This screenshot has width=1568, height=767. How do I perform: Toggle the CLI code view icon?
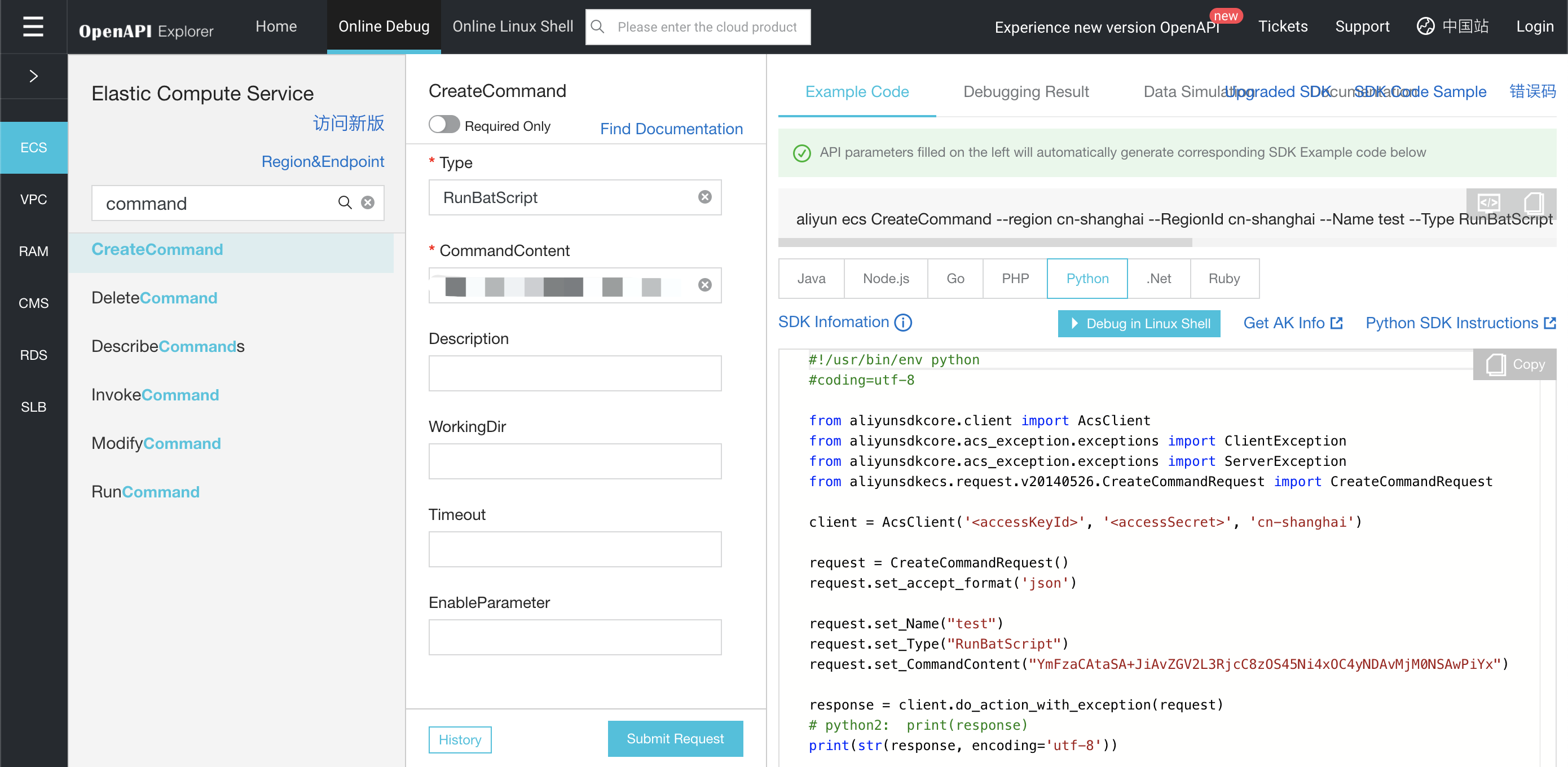(1489, 202)
